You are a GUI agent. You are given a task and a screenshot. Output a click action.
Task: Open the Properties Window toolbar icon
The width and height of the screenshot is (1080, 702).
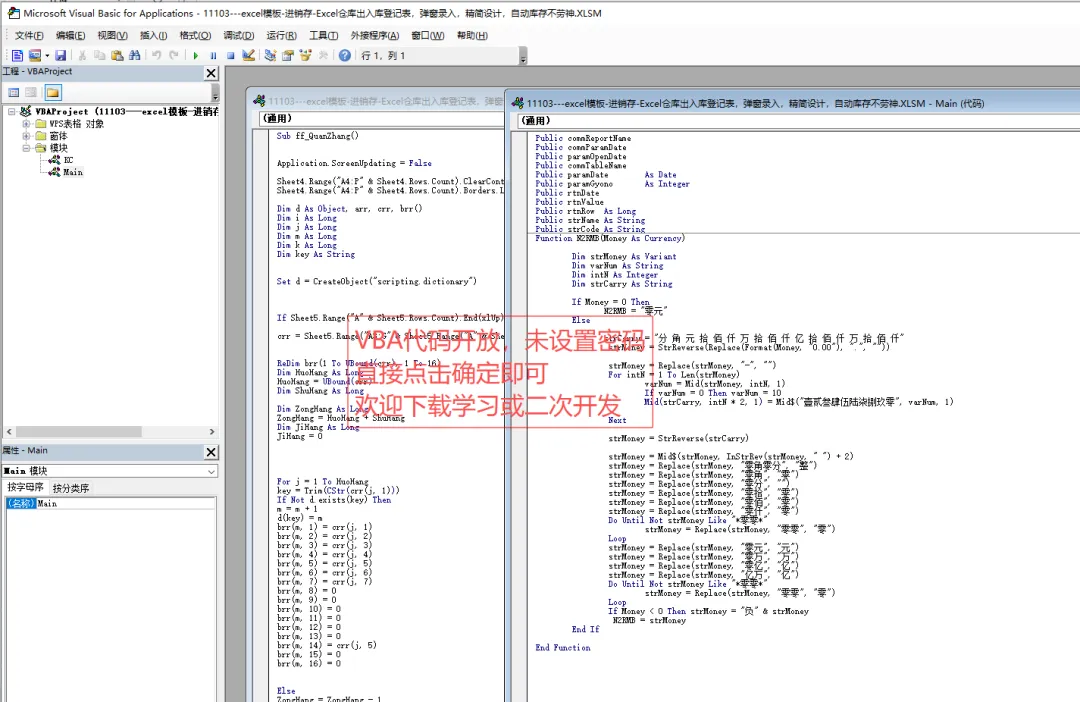point(288,55)
